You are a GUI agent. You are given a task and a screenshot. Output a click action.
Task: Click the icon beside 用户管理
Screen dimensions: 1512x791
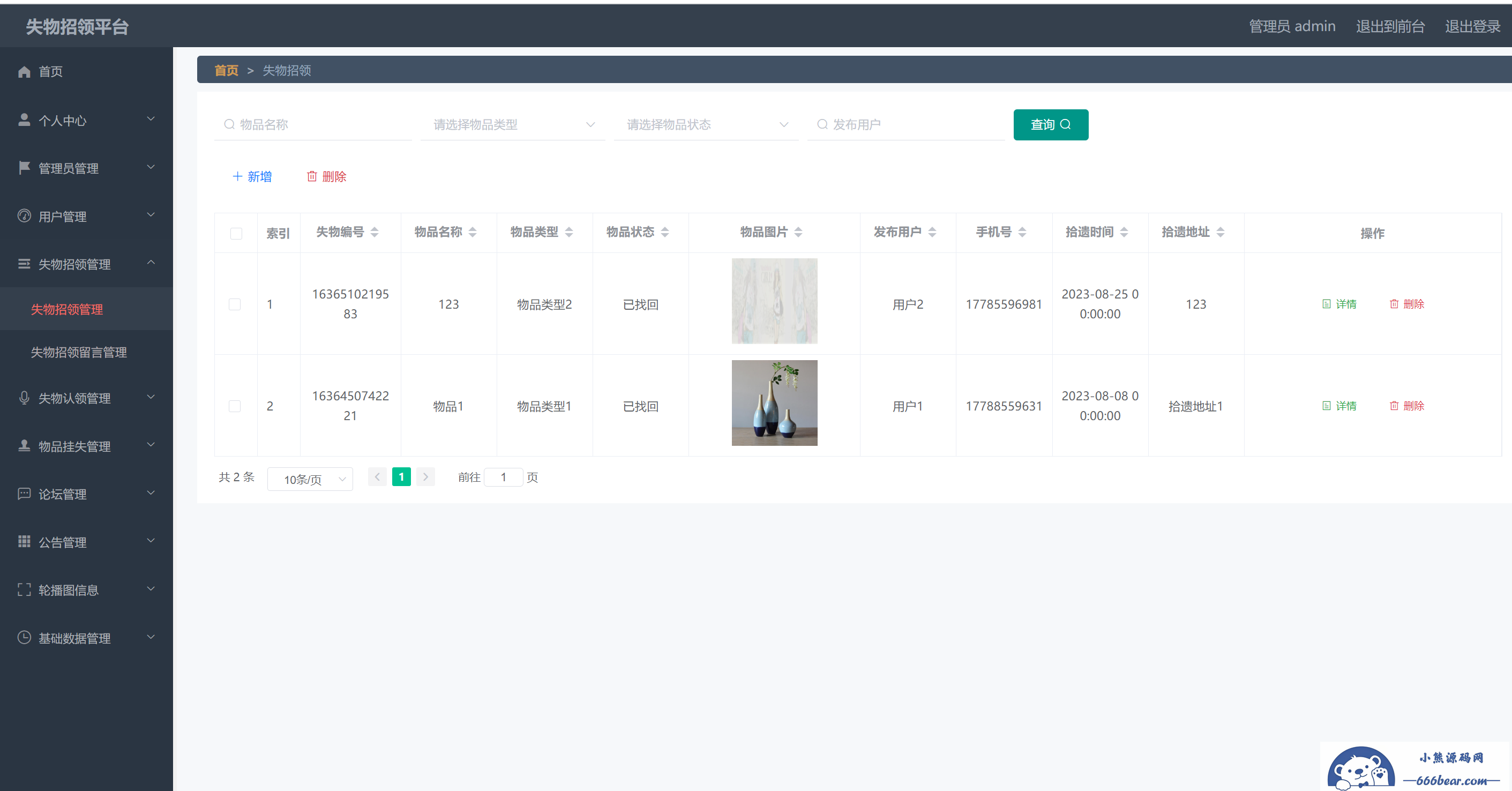tap(24, 215)
